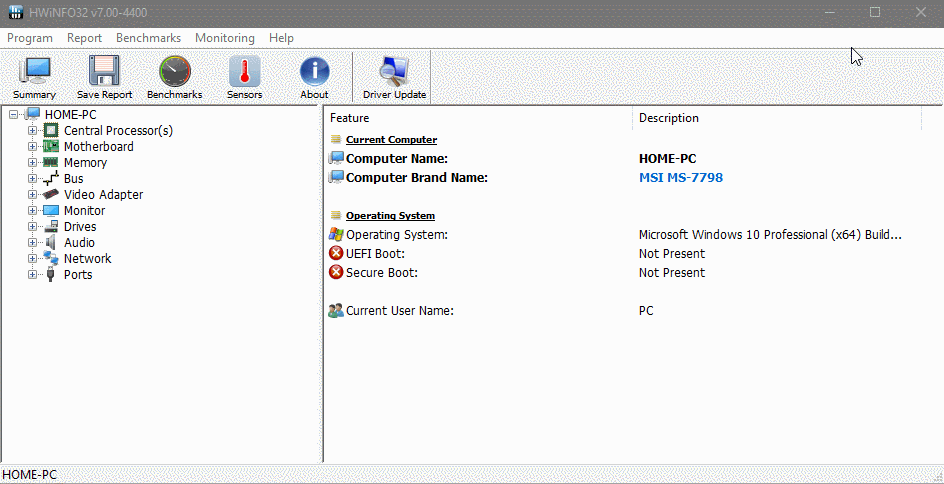The width and height of the screenshot is (944, 484).
Task: Click the Save Report floppy icon
Action: coord(104,71)
